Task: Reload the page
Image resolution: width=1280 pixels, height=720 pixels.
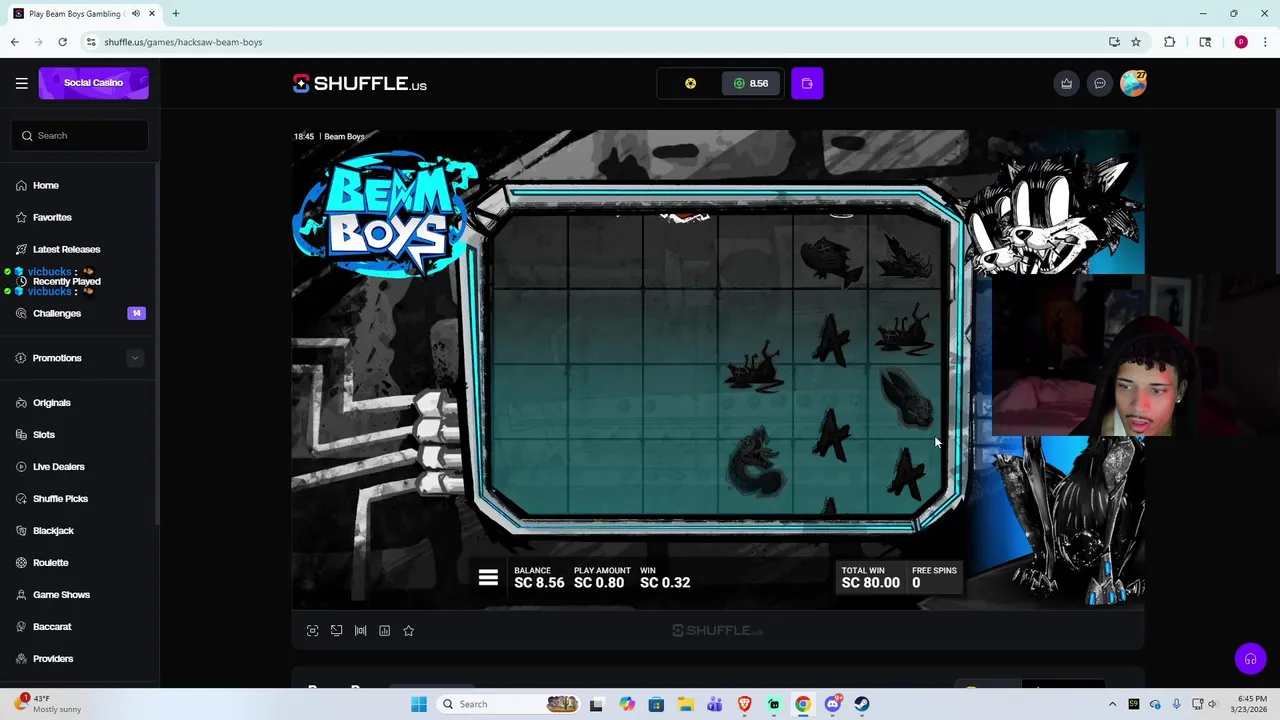Action: click(62, 42)
